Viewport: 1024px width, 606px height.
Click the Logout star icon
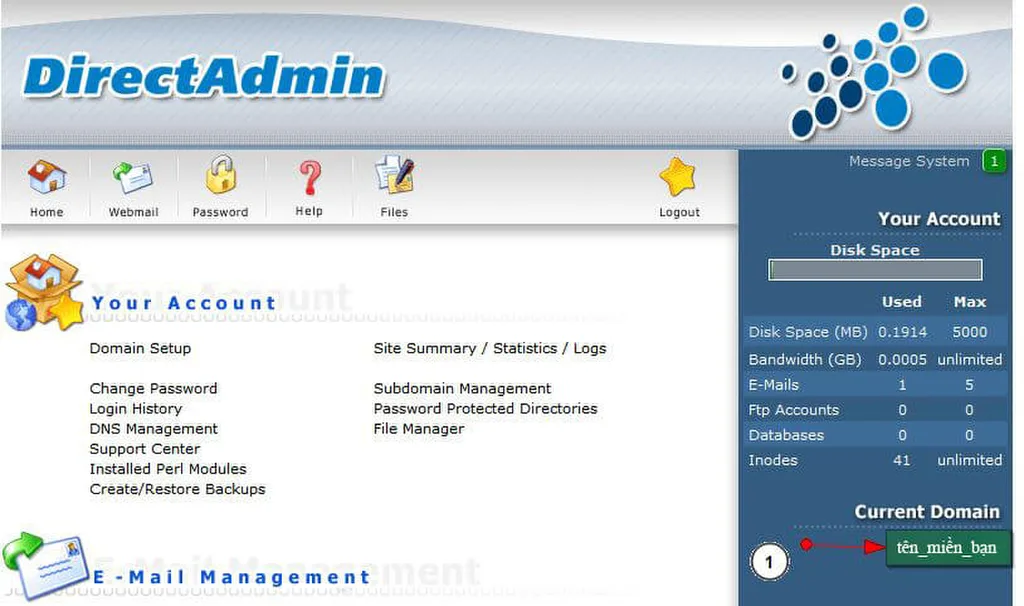tap(678, 177)
